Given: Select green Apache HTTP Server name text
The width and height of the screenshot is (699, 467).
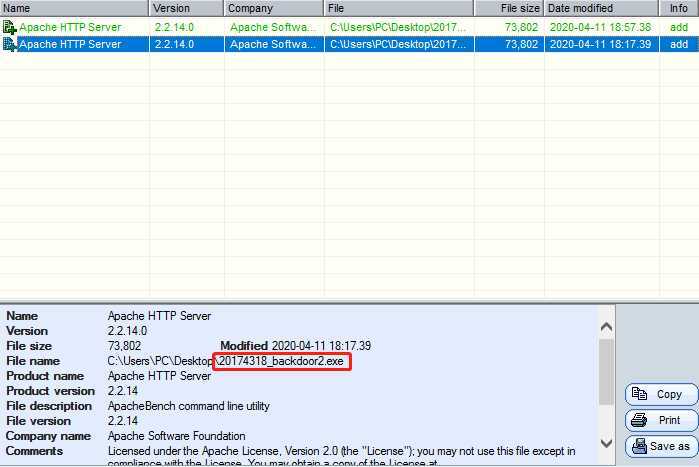Looking at the screenshot, I should [x=70, y=27].
